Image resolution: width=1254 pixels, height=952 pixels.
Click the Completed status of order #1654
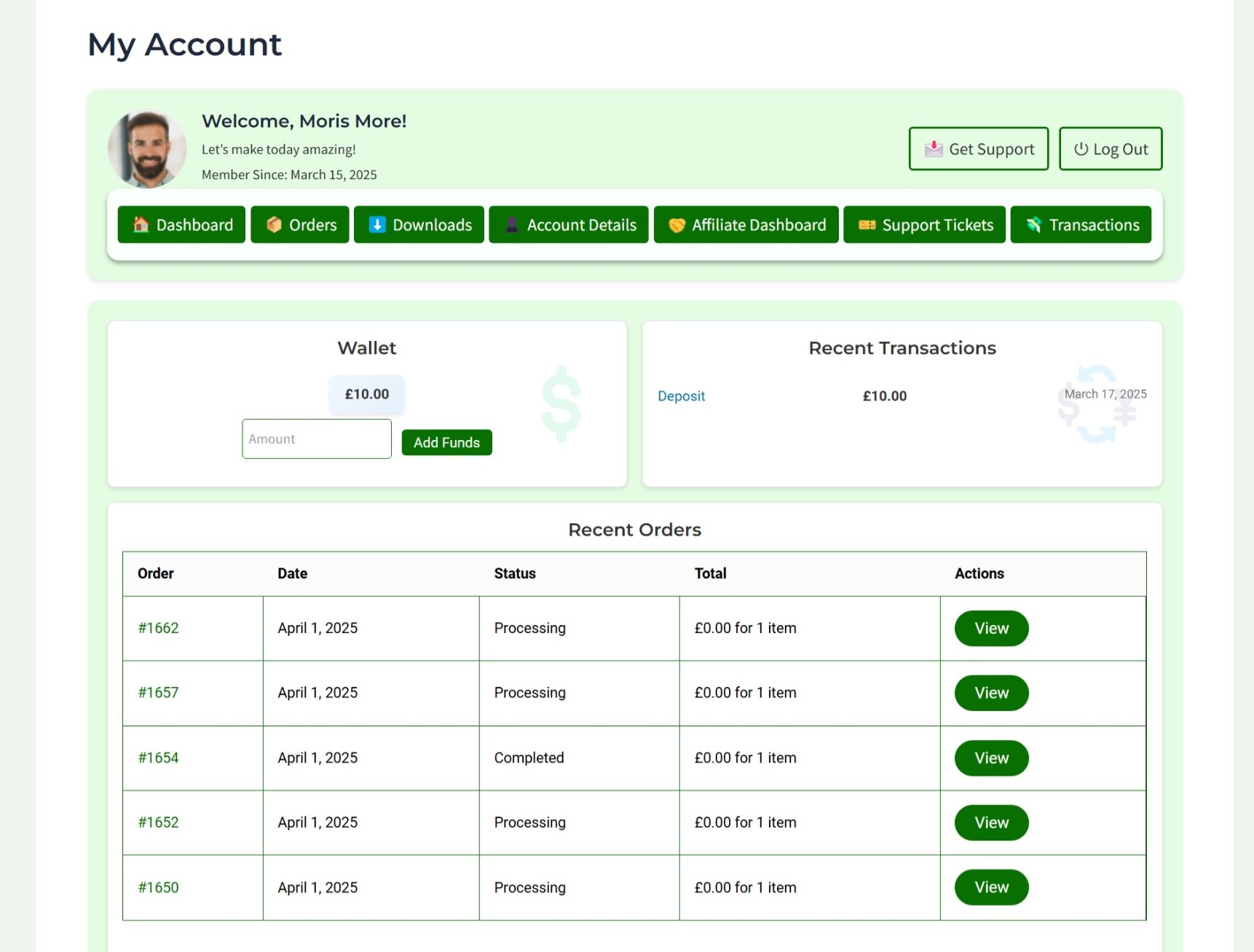click(x=529, y=758)
